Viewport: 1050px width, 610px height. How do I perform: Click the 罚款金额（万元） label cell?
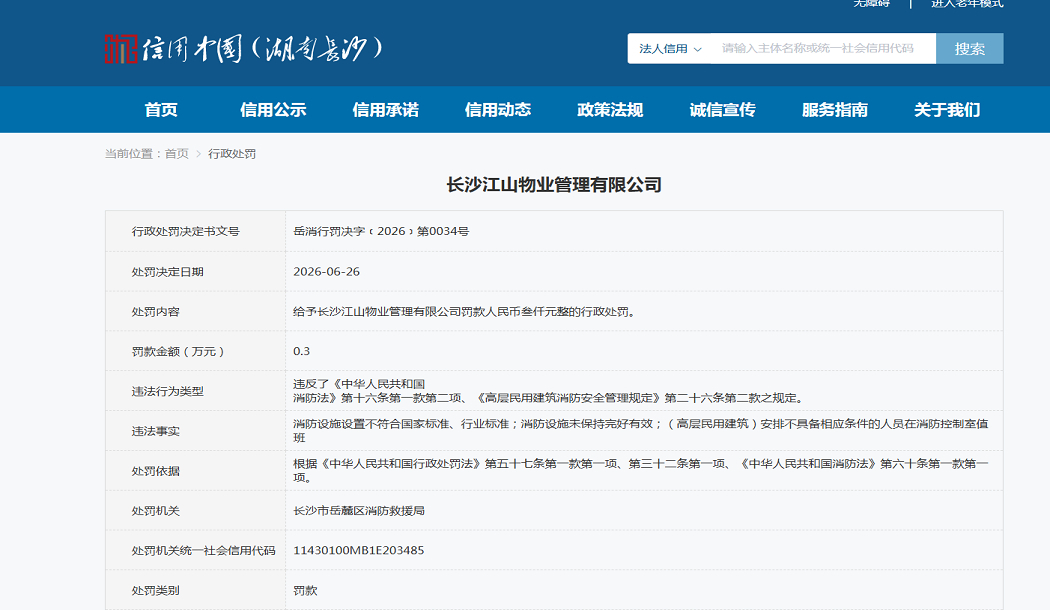coord(196,351)
